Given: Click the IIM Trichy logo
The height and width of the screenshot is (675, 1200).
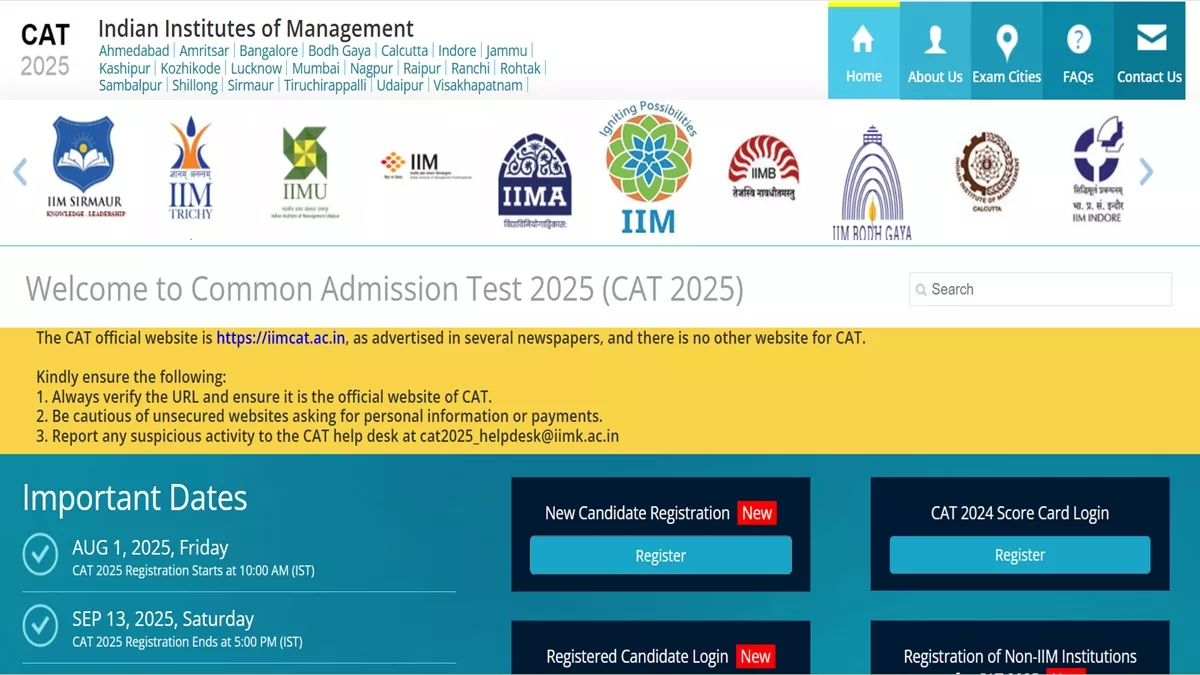Looking at the screenshot, I should pyautogui.click(x=190, y=168).
